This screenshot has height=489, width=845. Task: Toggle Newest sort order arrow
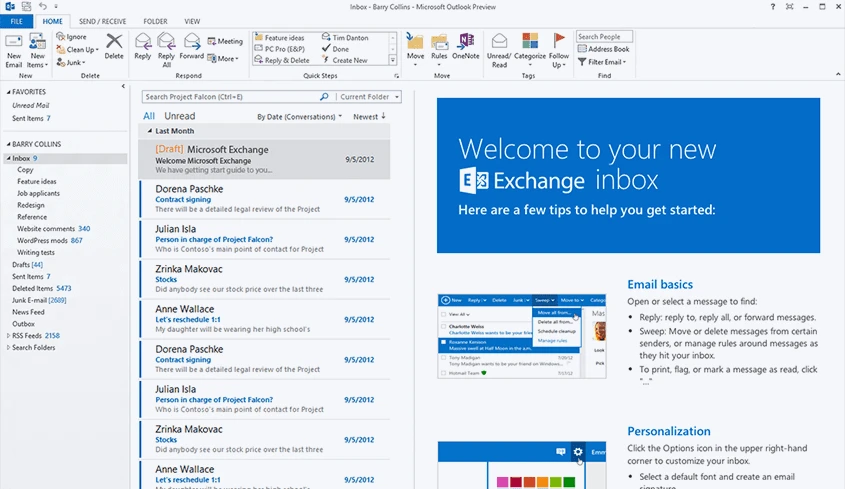tap(369, 117)
